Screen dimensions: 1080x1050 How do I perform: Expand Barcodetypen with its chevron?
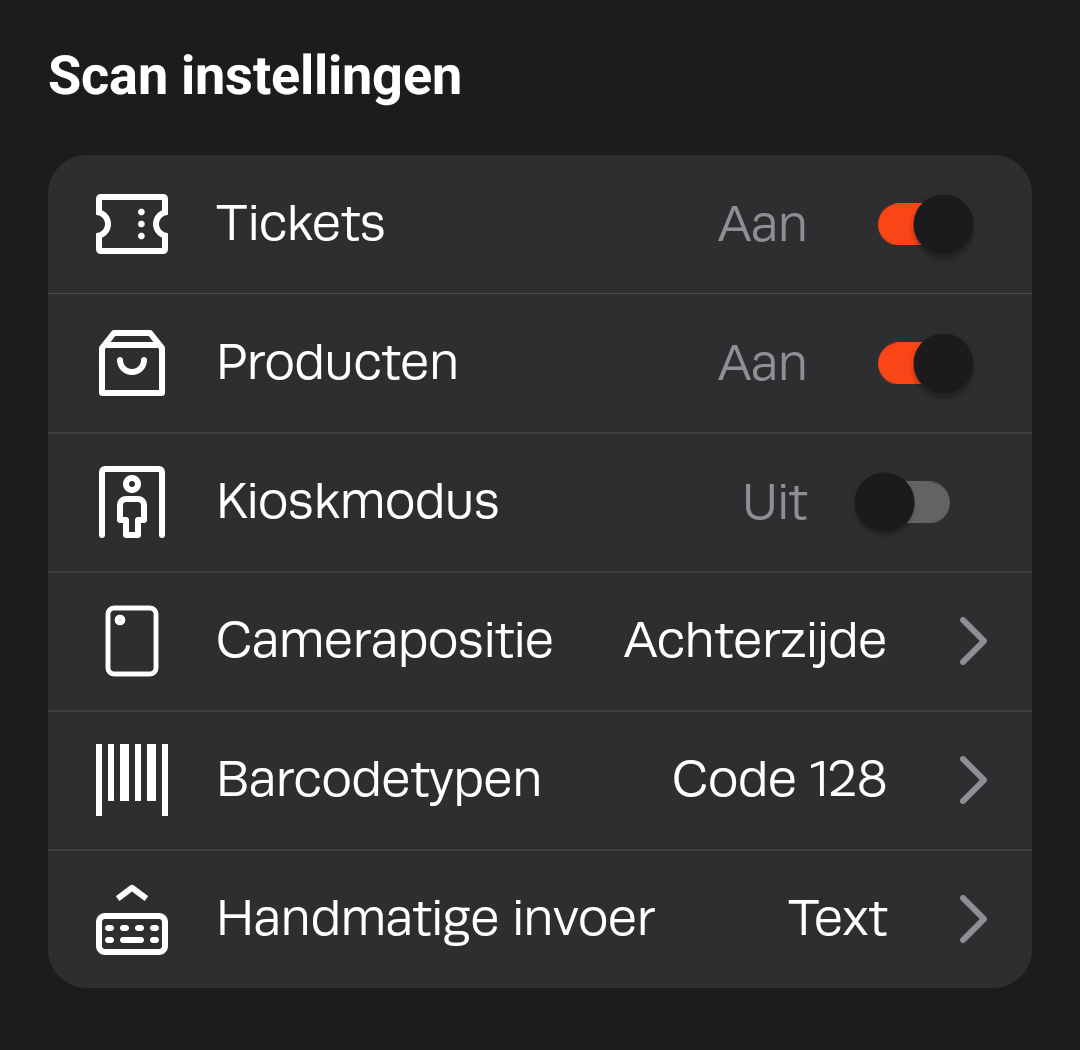point(973,780)
